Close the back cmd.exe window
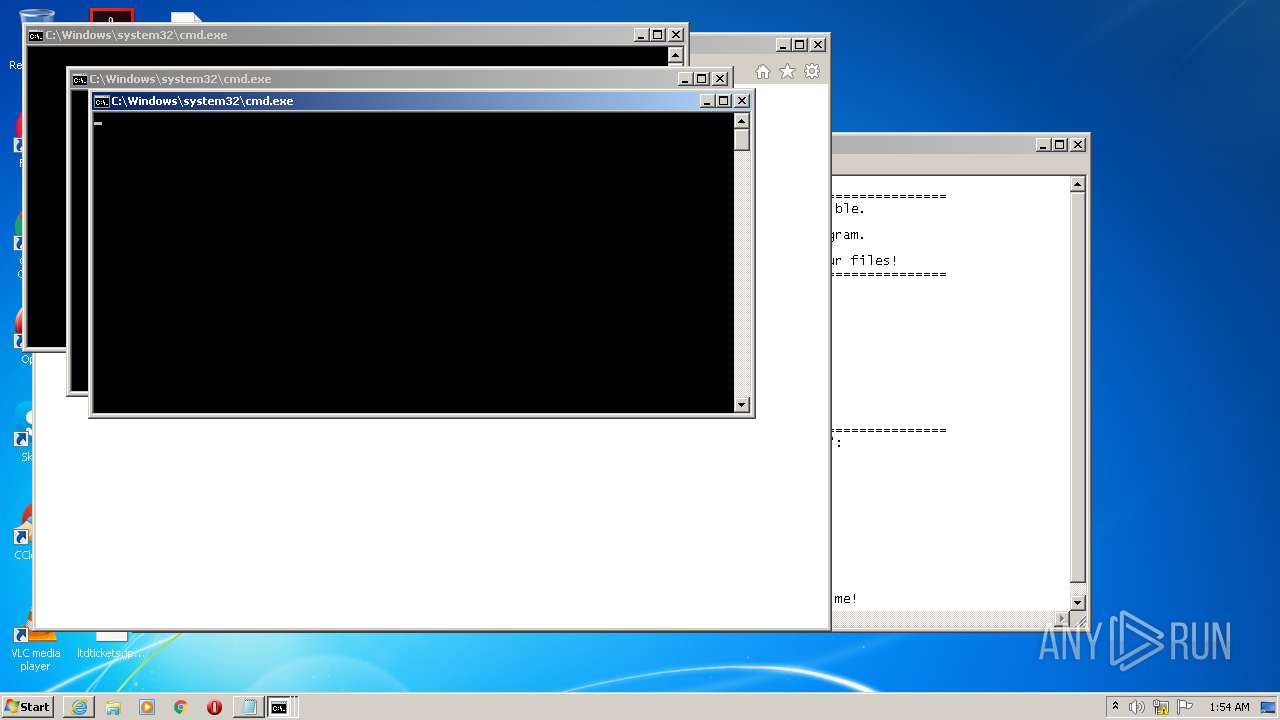Image resolution: width=1280 pixels, height=720 pixels. [676, 35]
